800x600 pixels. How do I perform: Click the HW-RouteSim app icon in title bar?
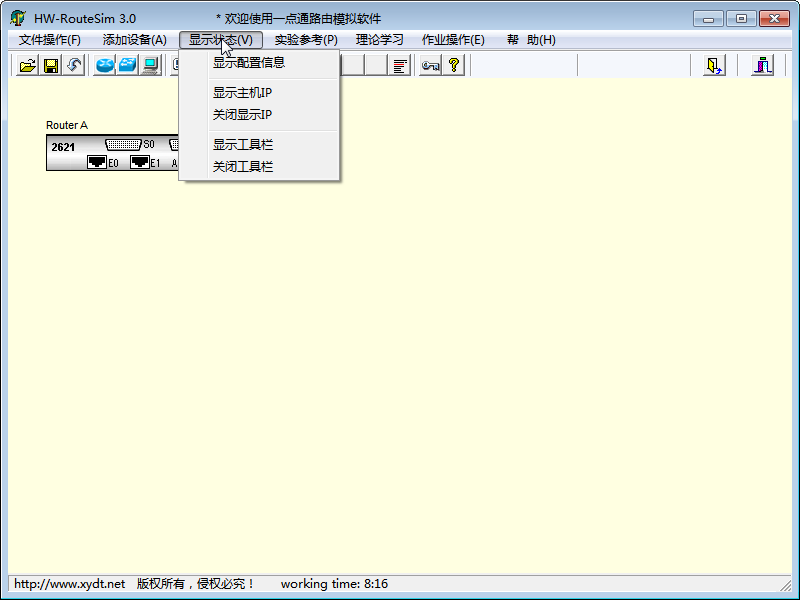coord(18,18)
